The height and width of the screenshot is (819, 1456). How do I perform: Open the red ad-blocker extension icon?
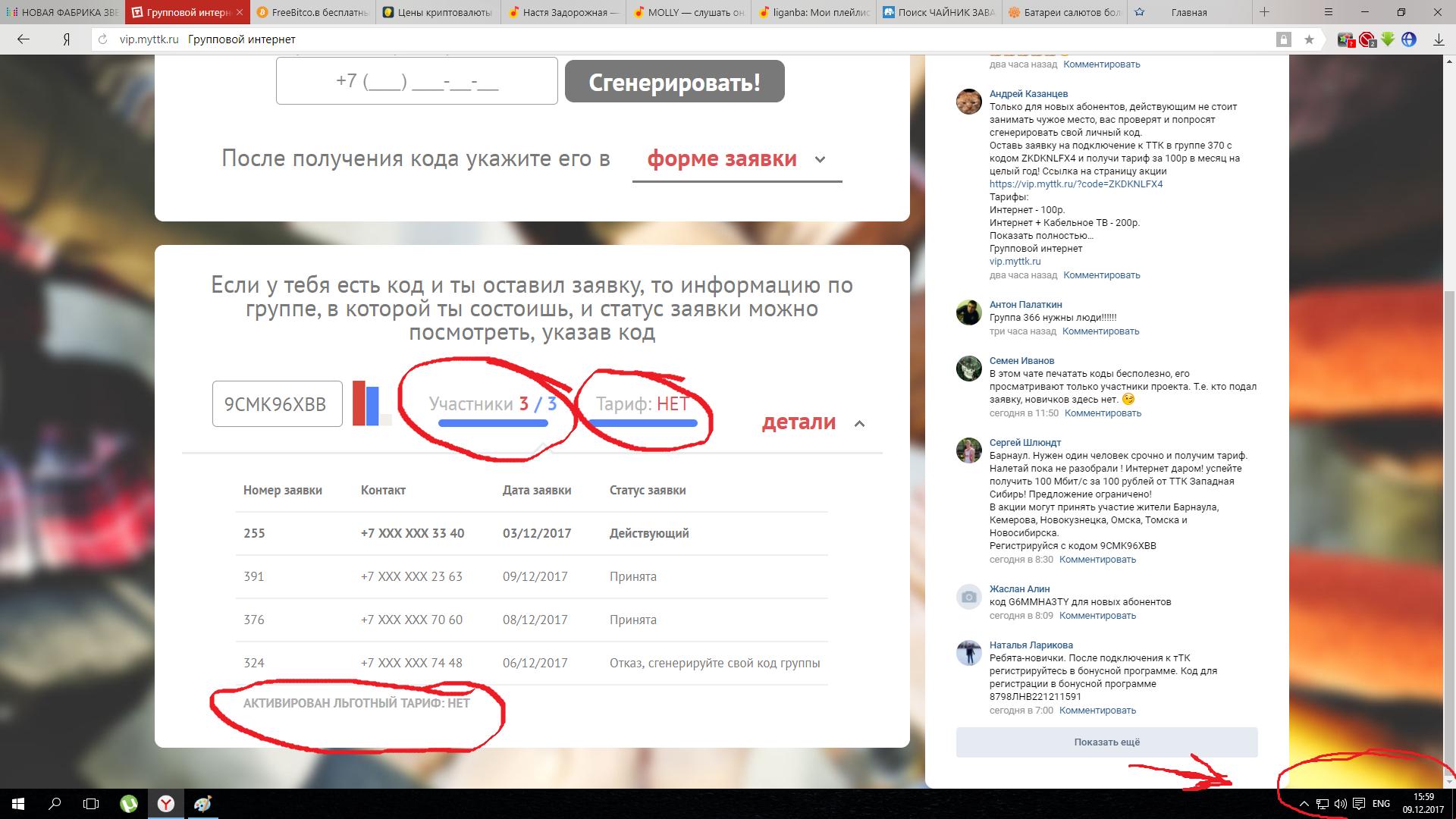click(1367, 39)
